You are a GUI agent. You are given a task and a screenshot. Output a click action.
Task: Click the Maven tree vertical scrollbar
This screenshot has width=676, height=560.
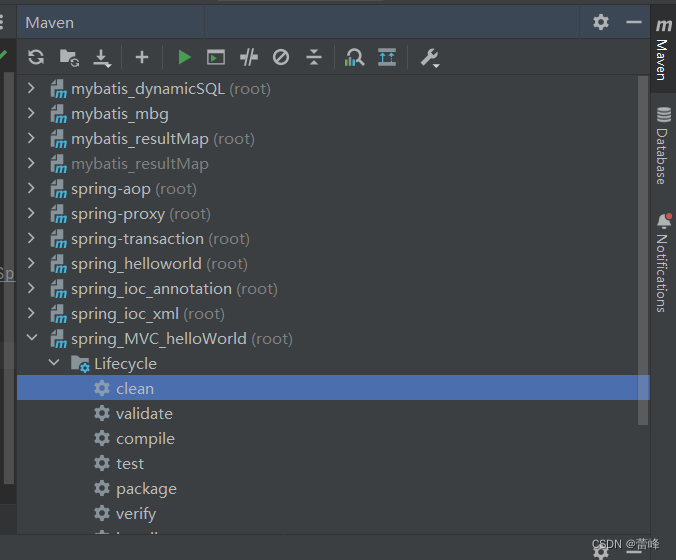pyautogui.click(x=643, y=250)
